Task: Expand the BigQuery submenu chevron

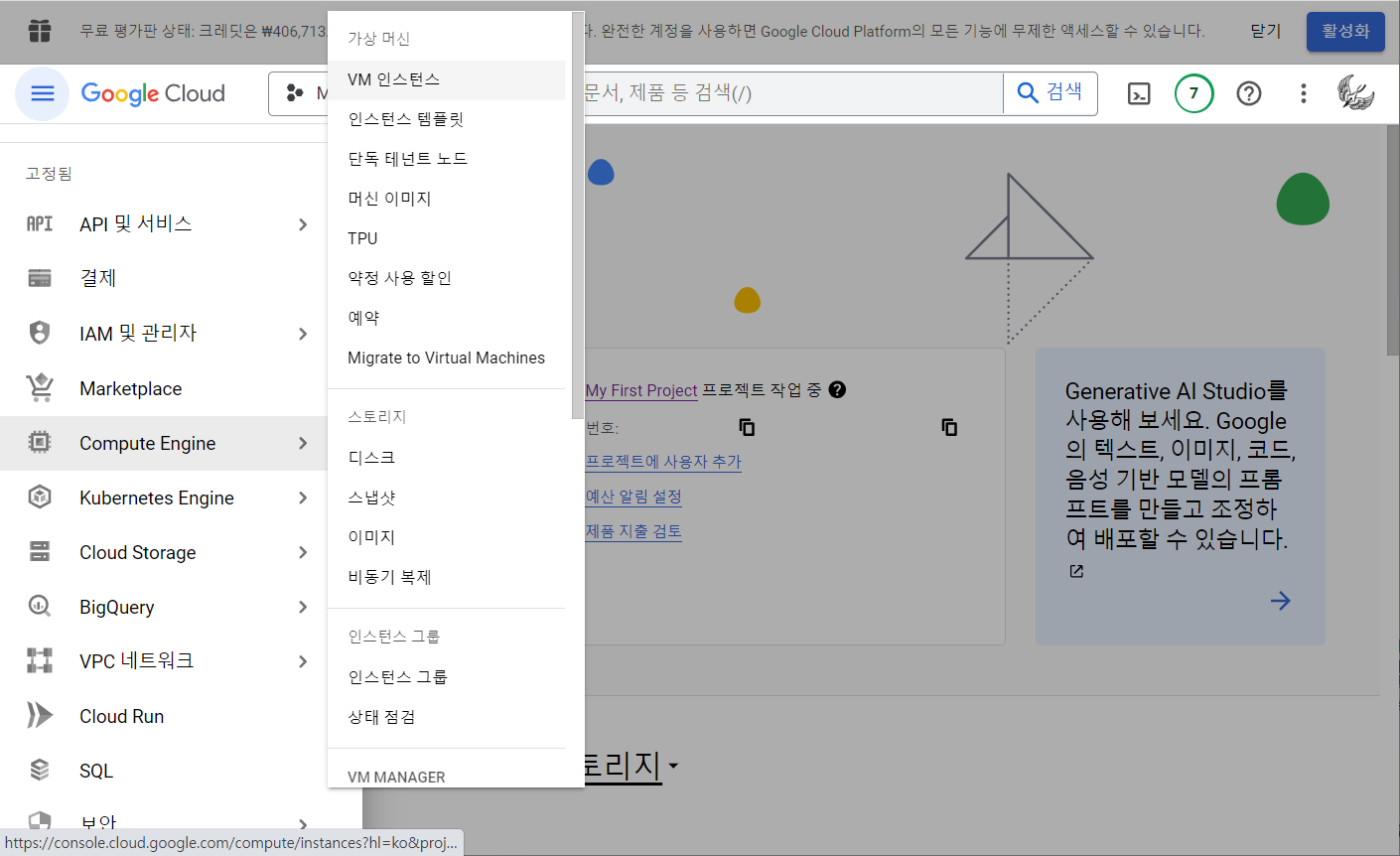Action: [303, 607]
